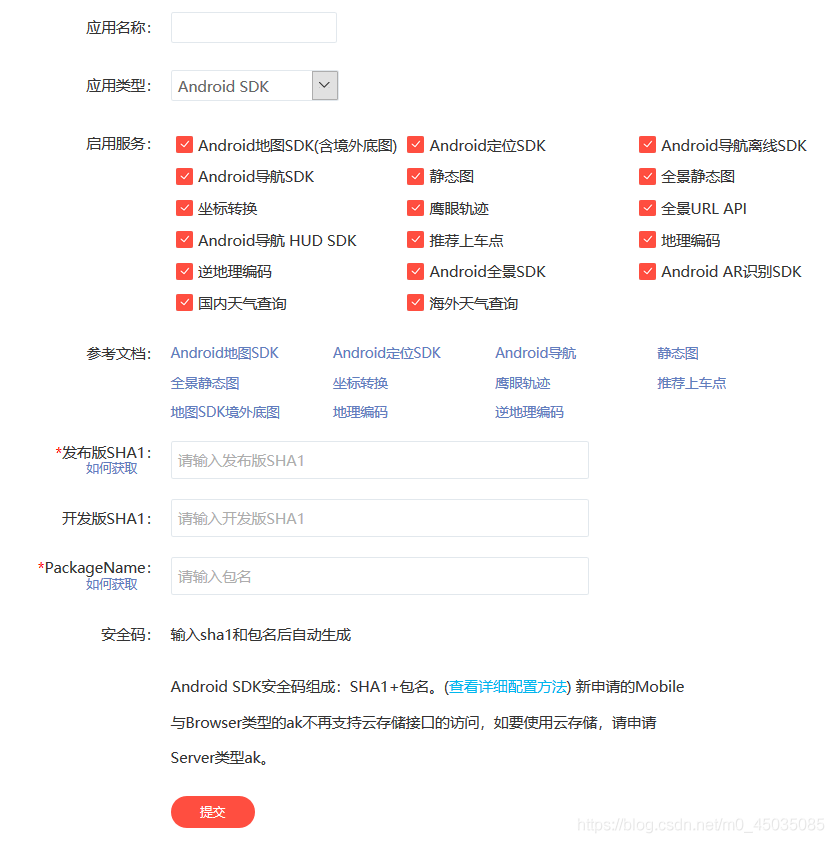834x843 pixels.
Task: Toggle the 全景静态图 service checkbox
Action: coord(647,176)
